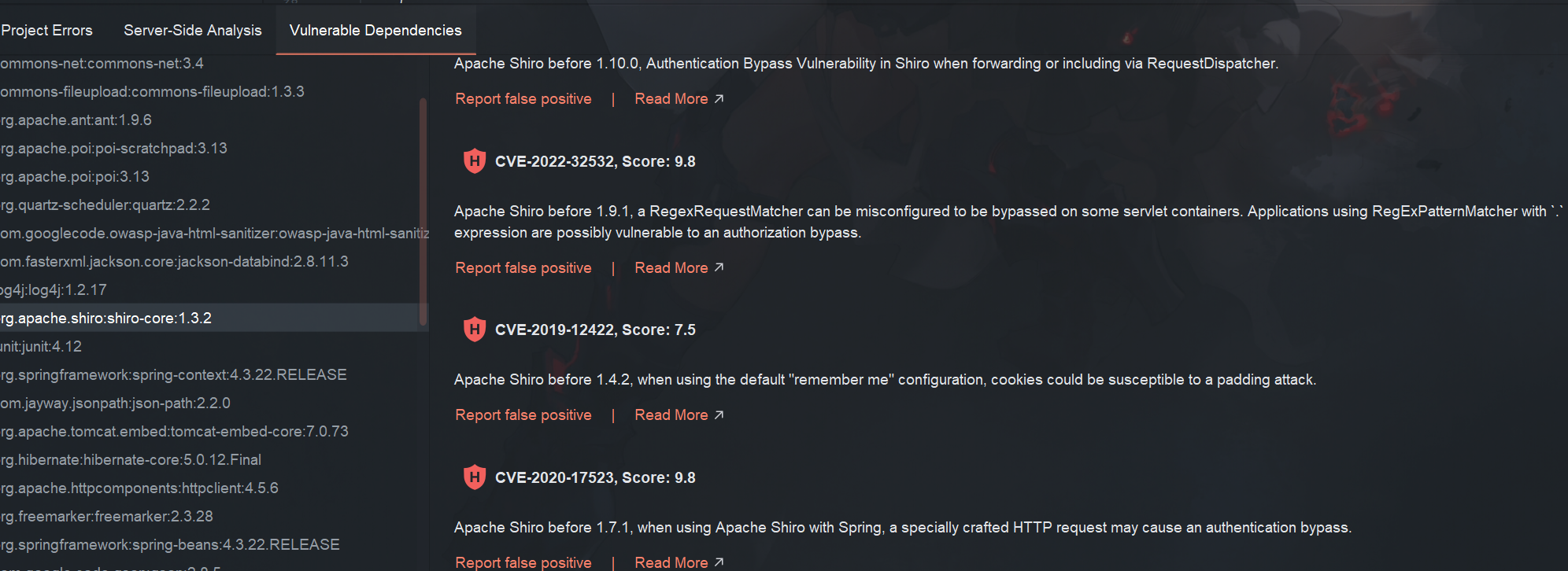Viewport: 1568px width, 571px height.
Task: Select the jackson-databind:2.8.11.3 dependency
Action: pyautogui.click(x=174, y=262)
